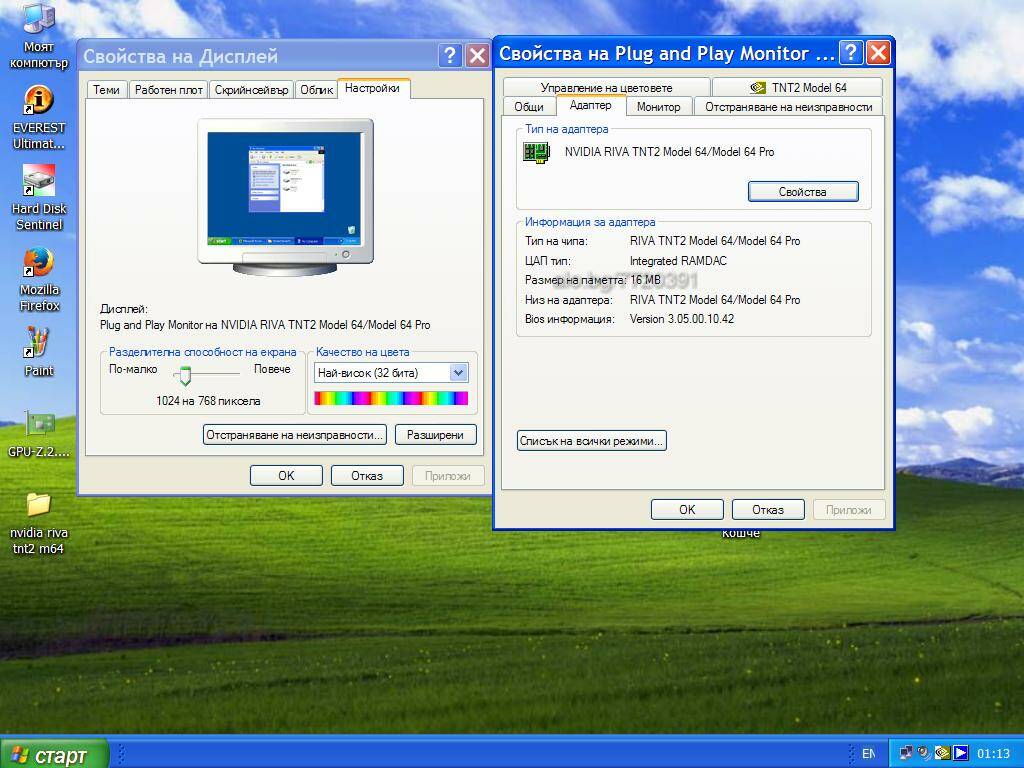Open the NVIDIA settings tray icon
The width and height of the screenshot is (1024, 768).
942,753
